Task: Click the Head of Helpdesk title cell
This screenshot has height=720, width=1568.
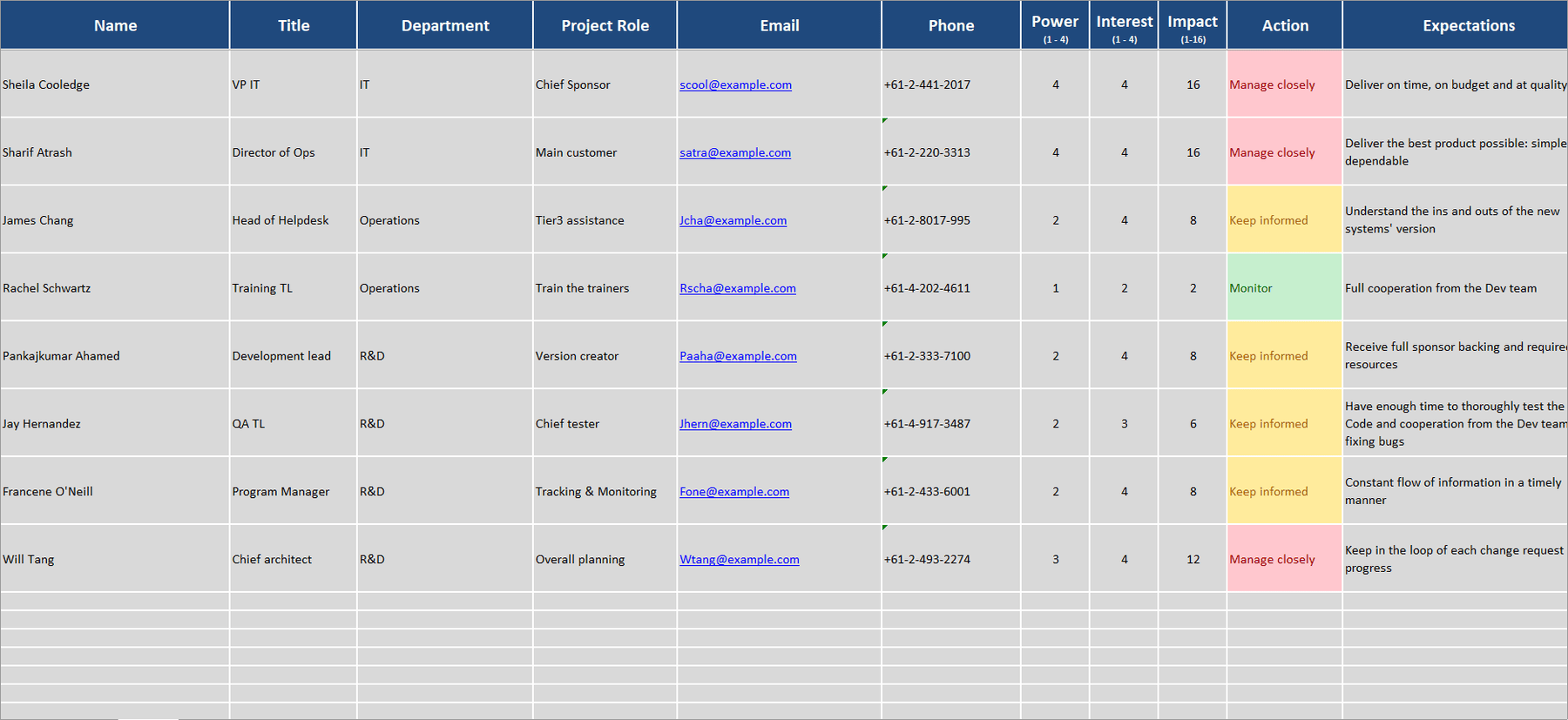Action: (294, 220)
